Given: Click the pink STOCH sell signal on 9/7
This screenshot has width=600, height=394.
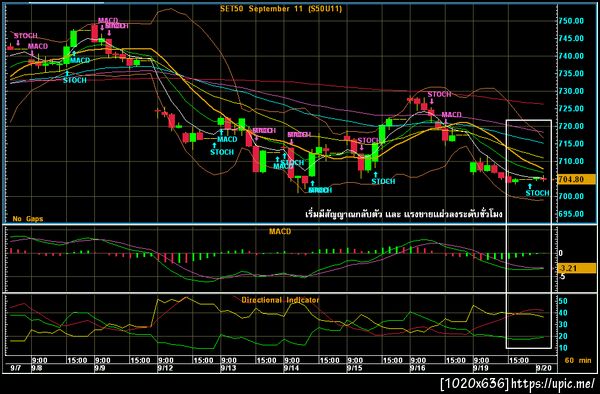Looking at the screenshot, I should 26,36.
